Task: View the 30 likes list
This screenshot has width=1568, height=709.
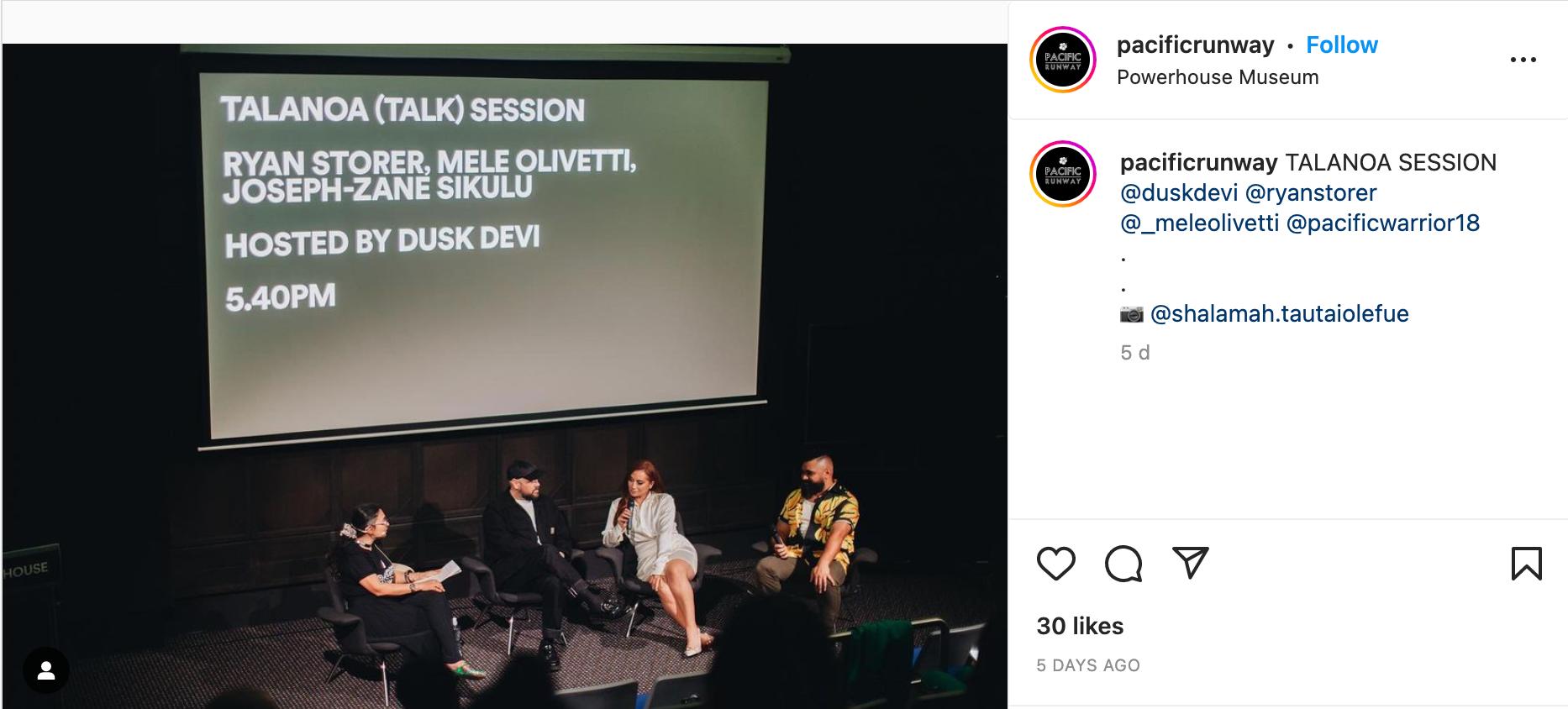Action: click(x=1080, y=626)
